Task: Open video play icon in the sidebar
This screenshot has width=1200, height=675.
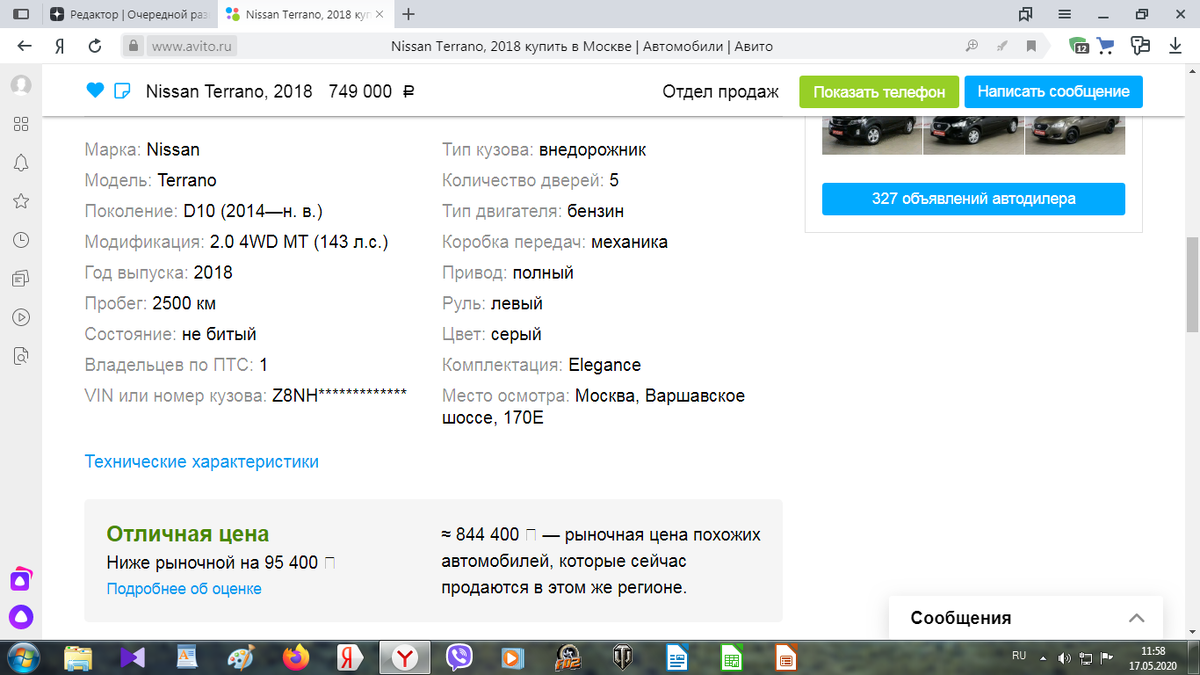Action: [20, 317]
